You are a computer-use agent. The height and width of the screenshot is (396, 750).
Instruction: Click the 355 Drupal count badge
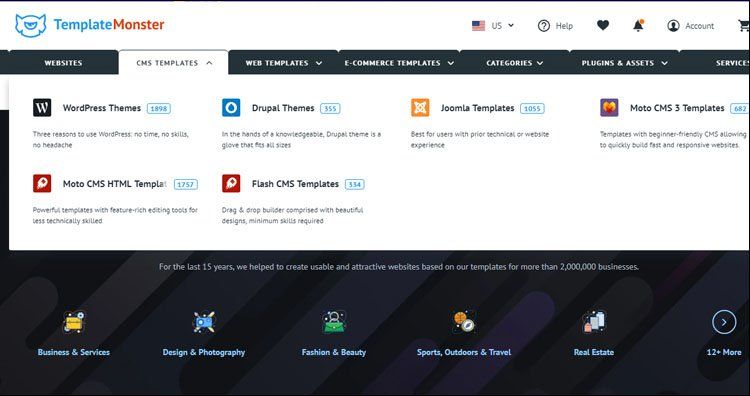point(331,109)
